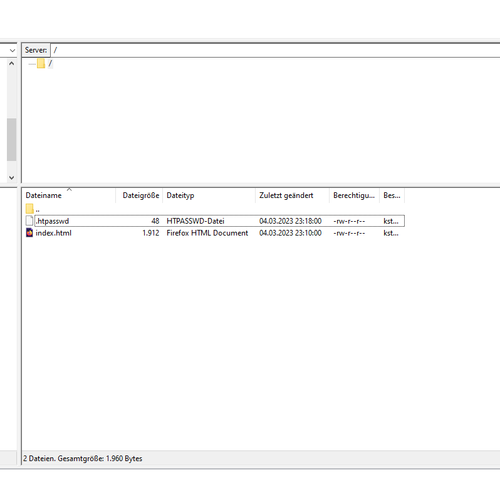
Task: Open the local path dropdown arrow
Action: point(12,50)
